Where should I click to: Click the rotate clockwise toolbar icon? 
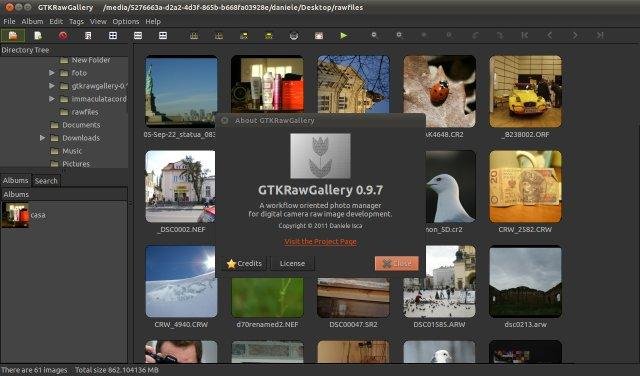coord(500,36)
